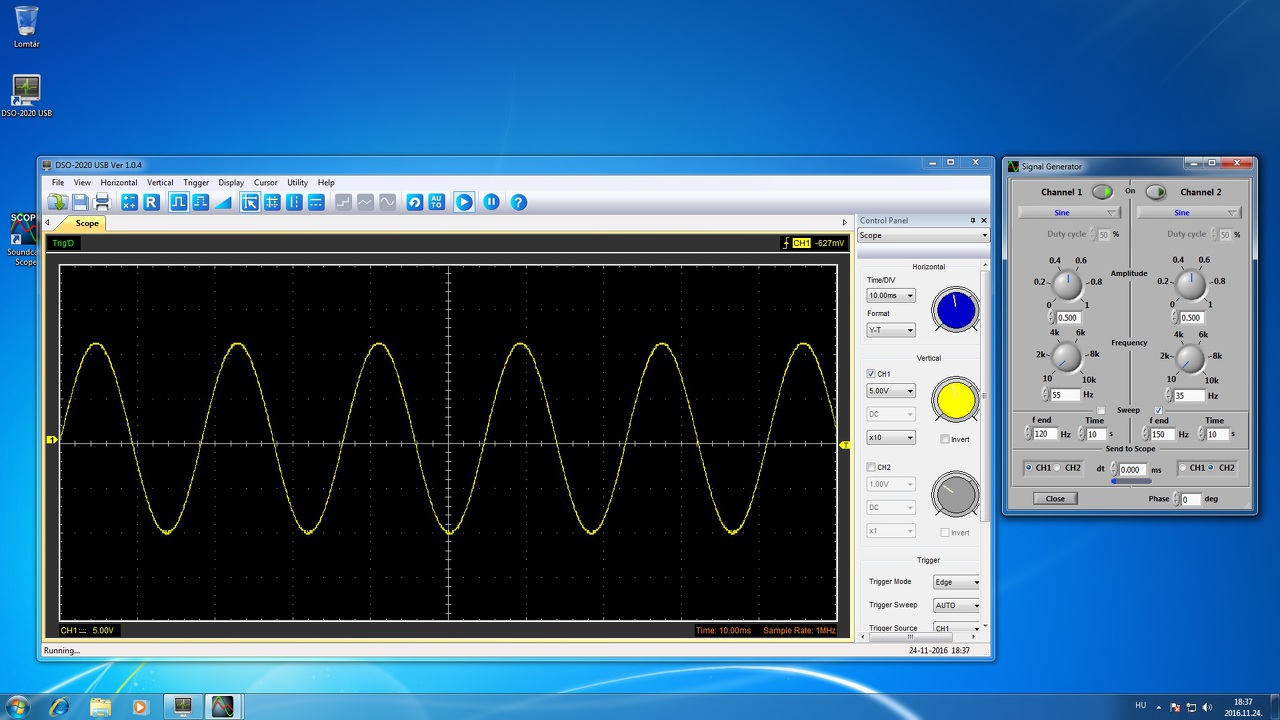Open the Scope panel selector dropdown
This screenshot has height=720, width=1280.
click(x=923, y=236)
